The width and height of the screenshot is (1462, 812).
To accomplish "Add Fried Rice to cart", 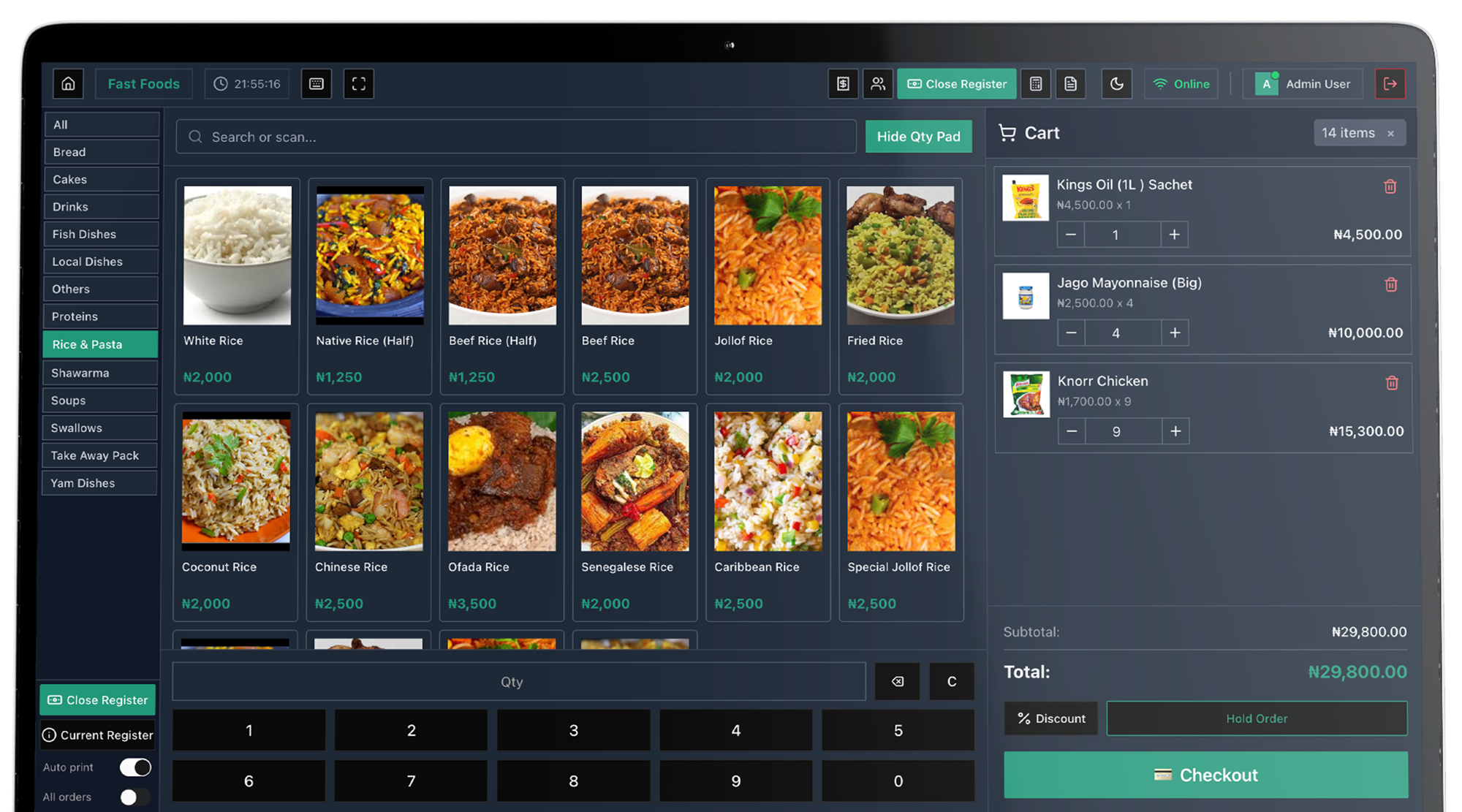I will (x=900, y=287).
